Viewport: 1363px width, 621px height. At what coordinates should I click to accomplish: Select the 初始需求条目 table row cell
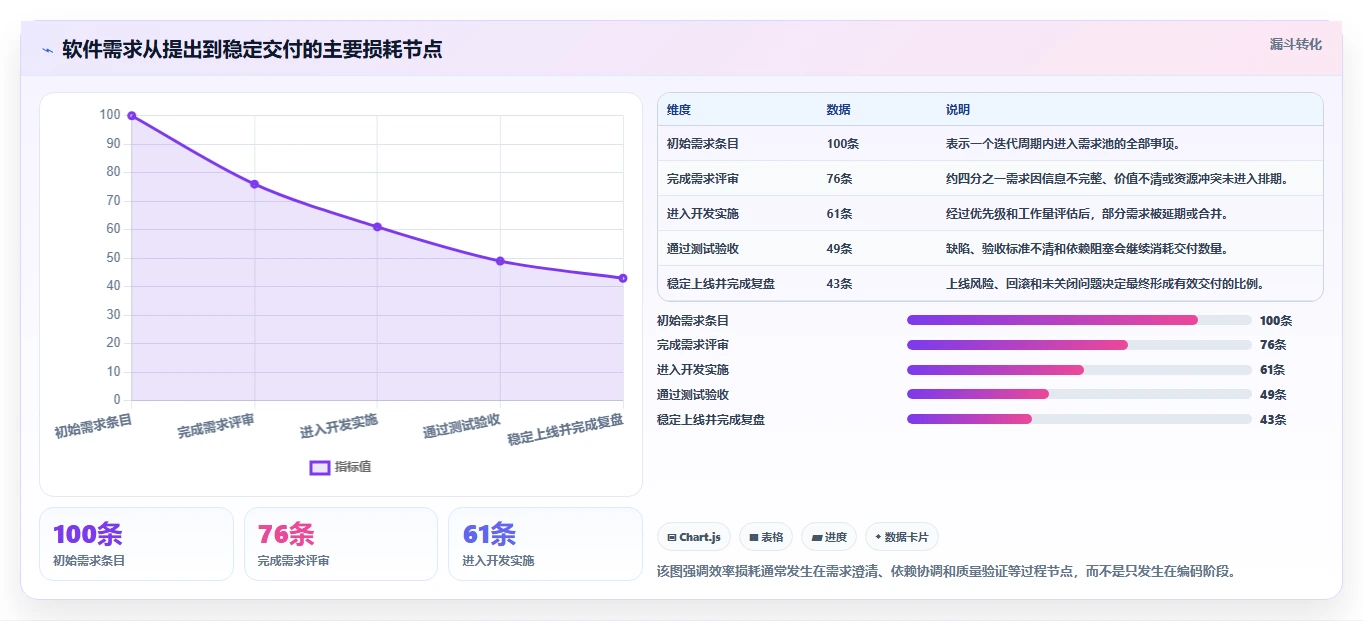point(703,144)
